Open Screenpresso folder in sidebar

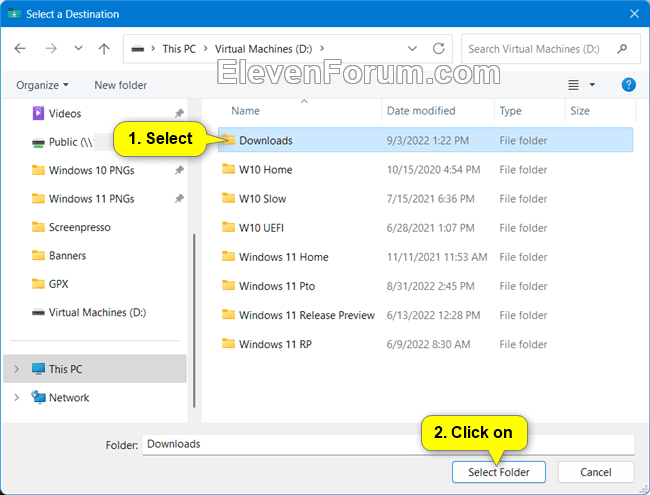[80, 227]
